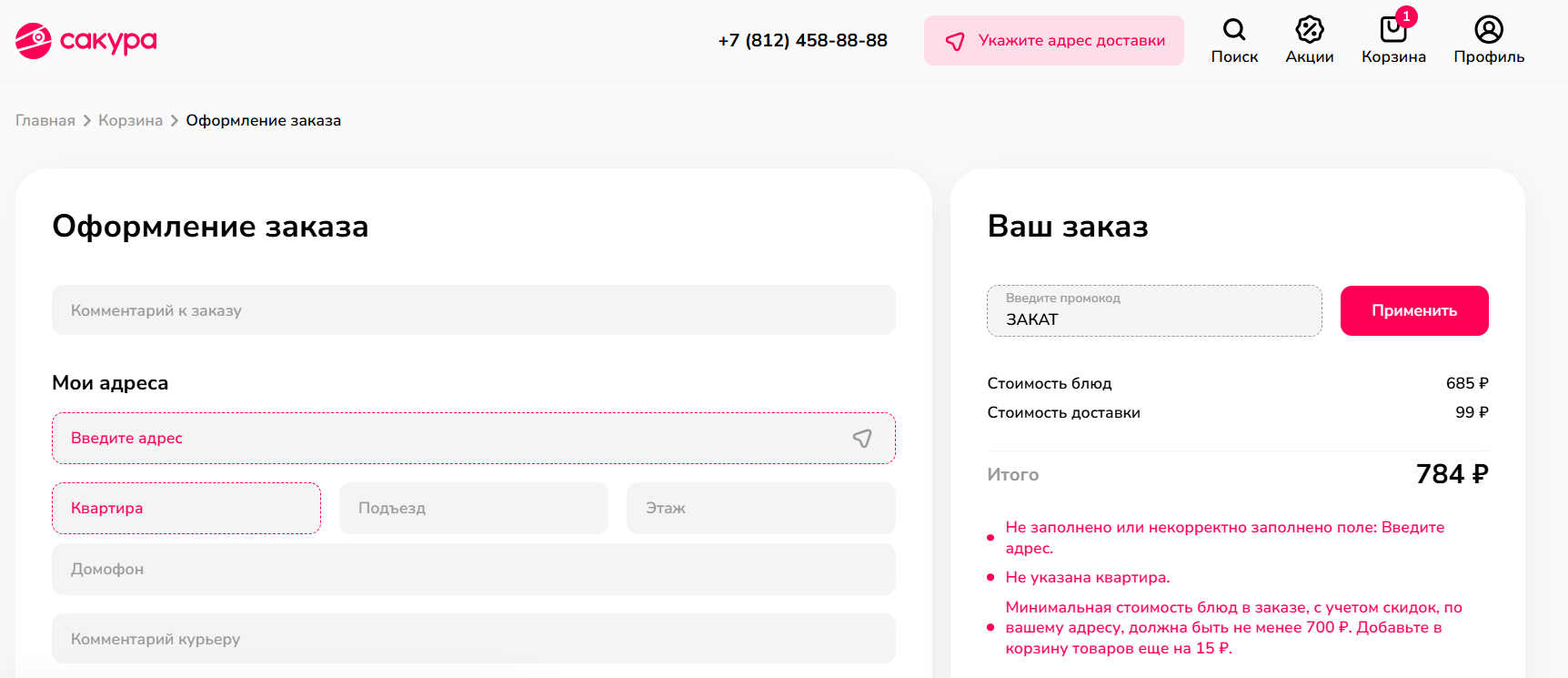
Task: Focus the Комментарий к заказу field
Action: pyautogui.click(x=474, y=310)
